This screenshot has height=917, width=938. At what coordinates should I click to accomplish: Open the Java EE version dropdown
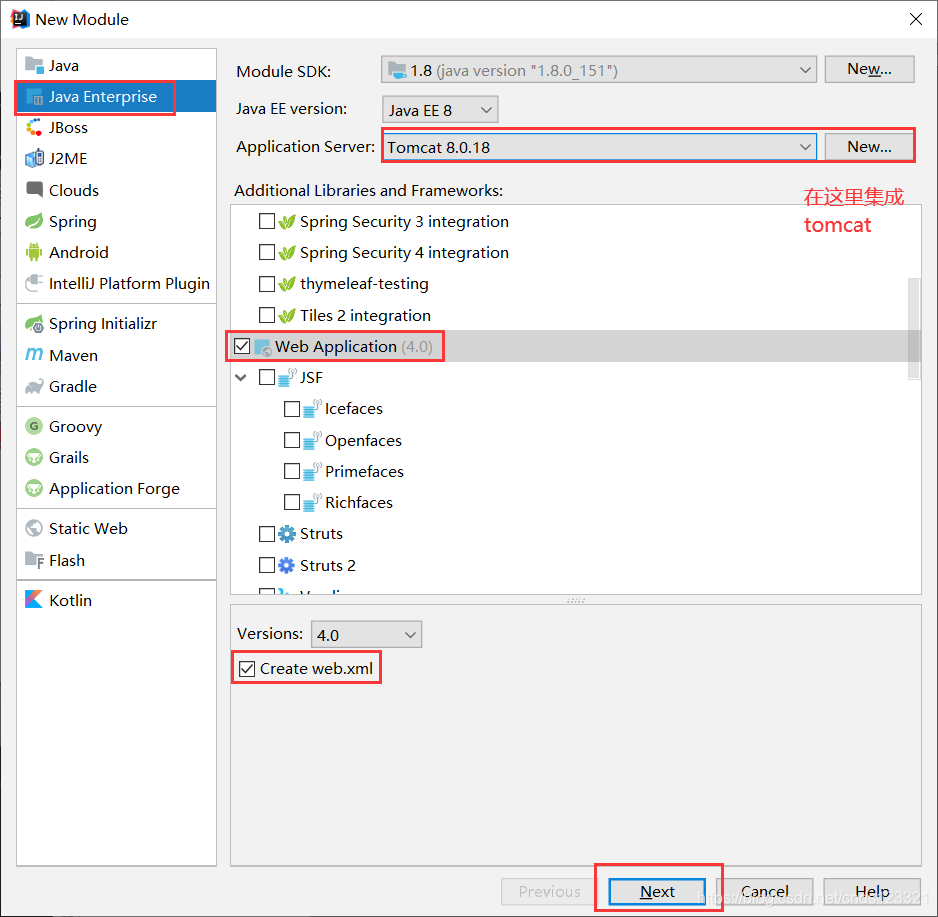(x=440, y=110)
